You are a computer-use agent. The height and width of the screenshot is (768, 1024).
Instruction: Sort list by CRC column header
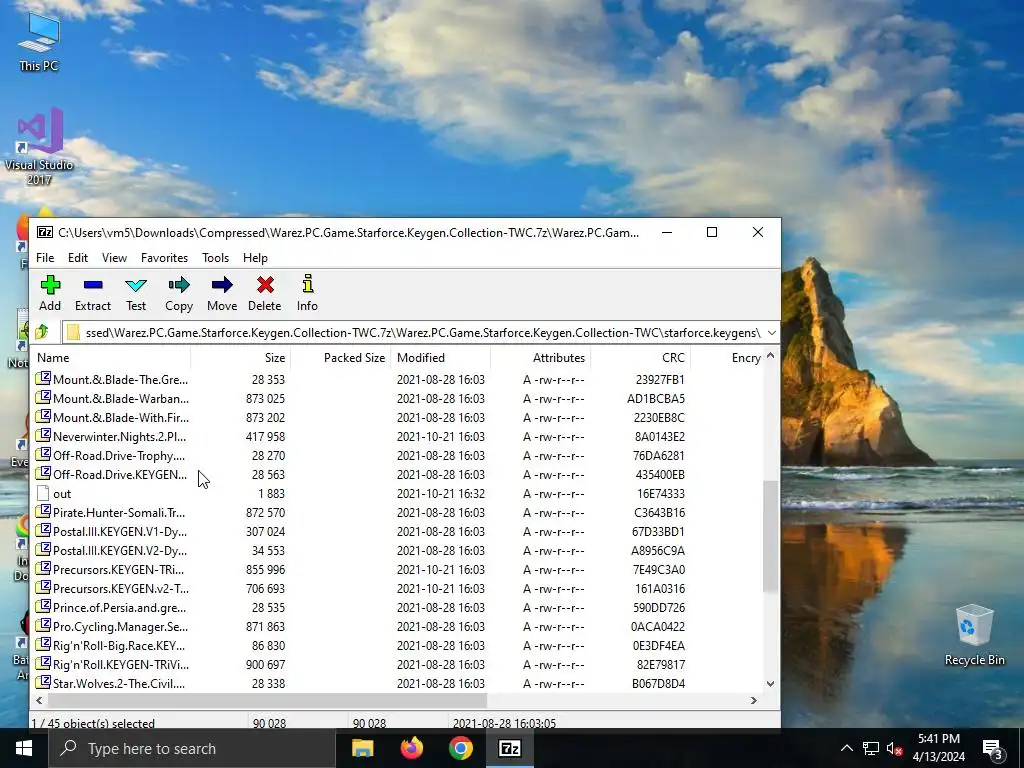(x=640, y=358)
